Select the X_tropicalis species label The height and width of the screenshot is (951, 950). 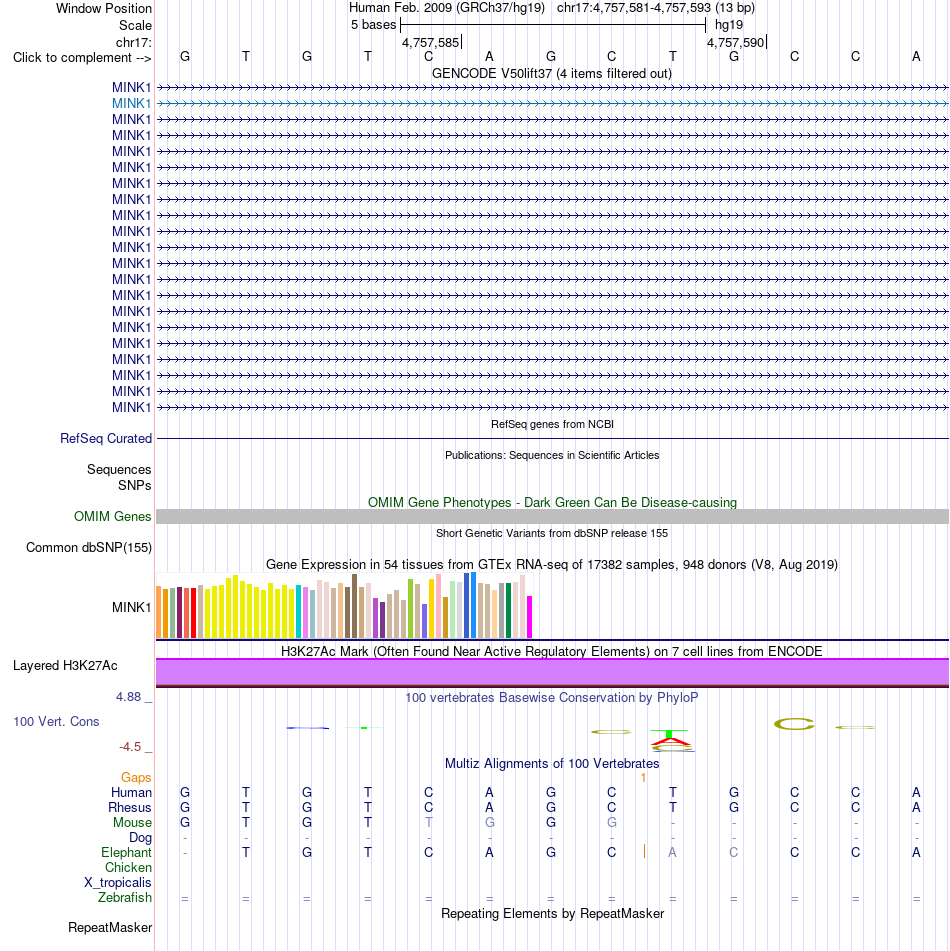118,882
